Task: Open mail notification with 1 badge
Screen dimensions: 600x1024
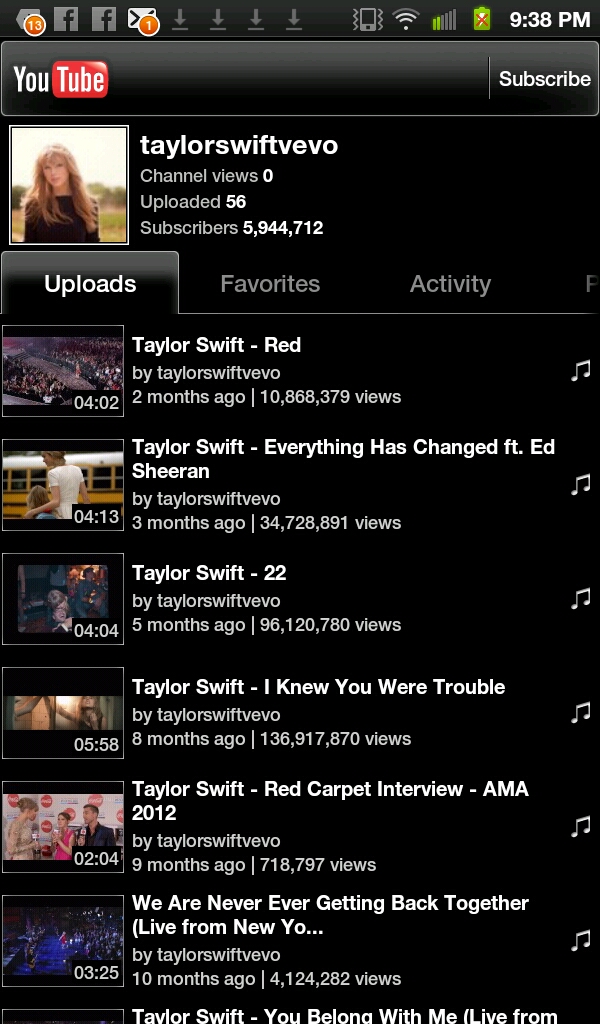Action: [142, 20]
